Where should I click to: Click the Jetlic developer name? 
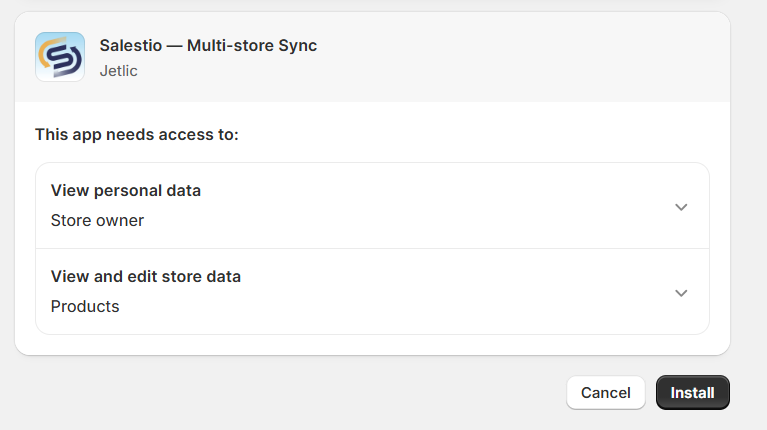coord(118,71)
